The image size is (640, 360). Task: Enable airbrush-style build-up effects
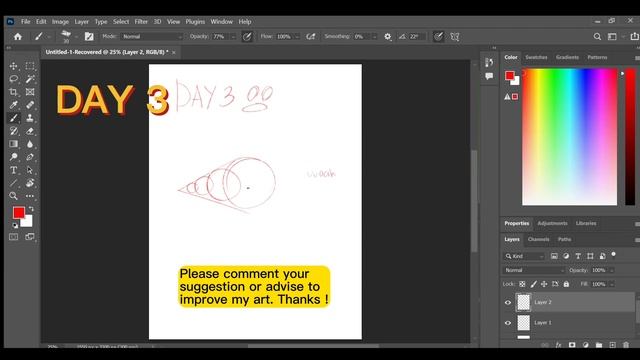pyautogui.click(x=311, y=37)
